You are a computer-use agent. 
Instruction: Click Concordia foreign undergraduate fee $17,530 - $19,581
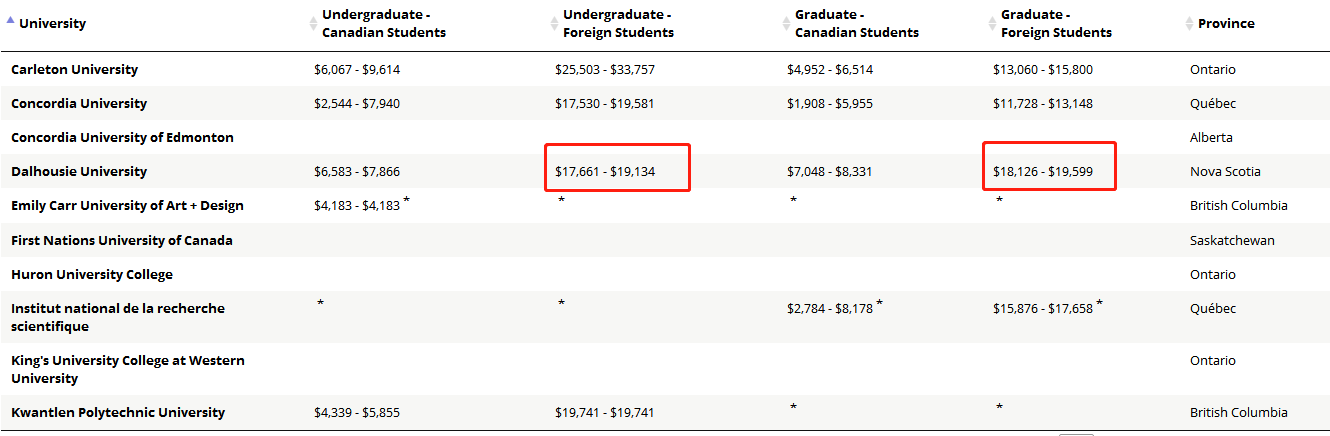(604, 103)
